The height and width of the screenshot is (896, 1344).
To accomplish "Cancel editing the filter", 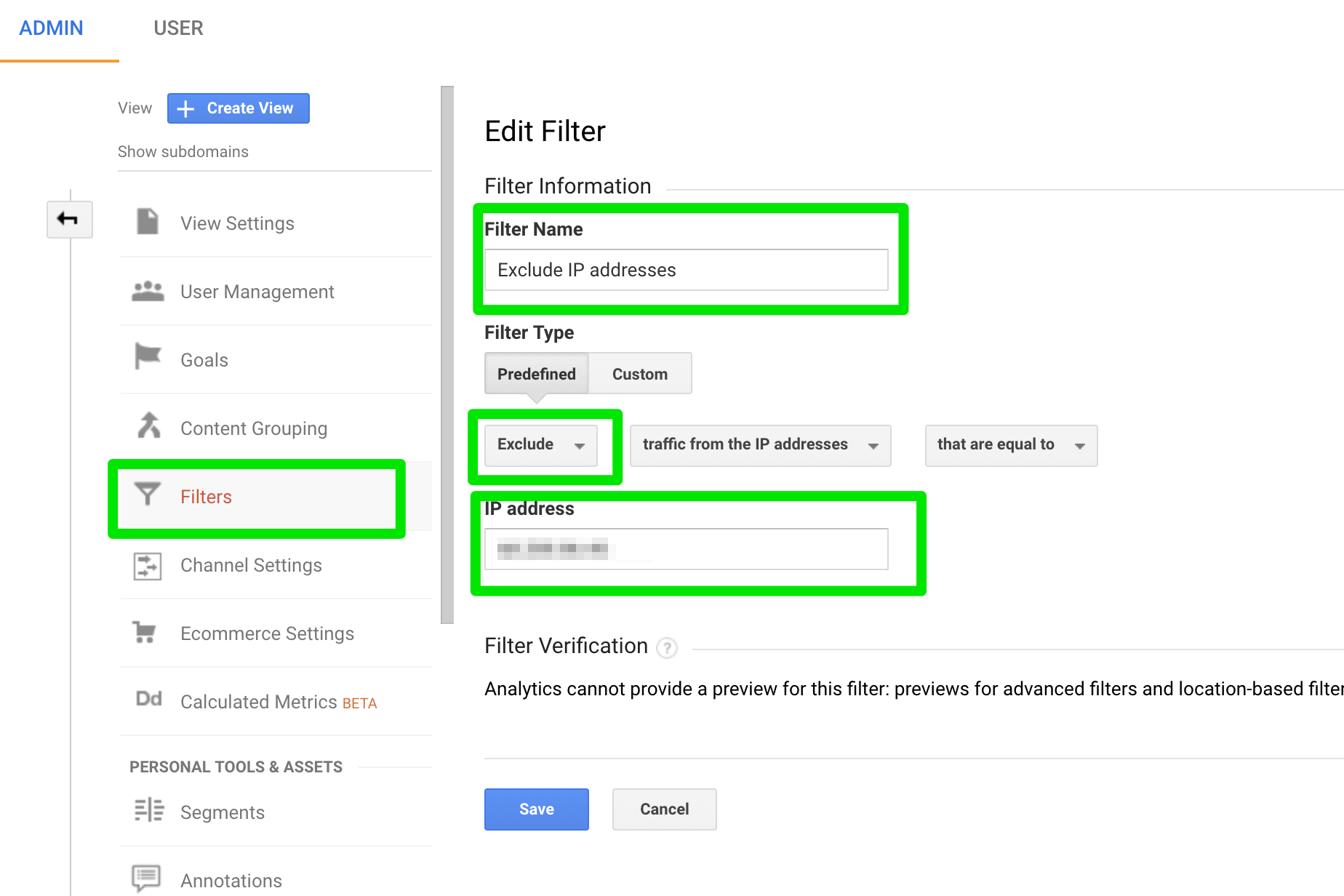I will coord(663,809).
